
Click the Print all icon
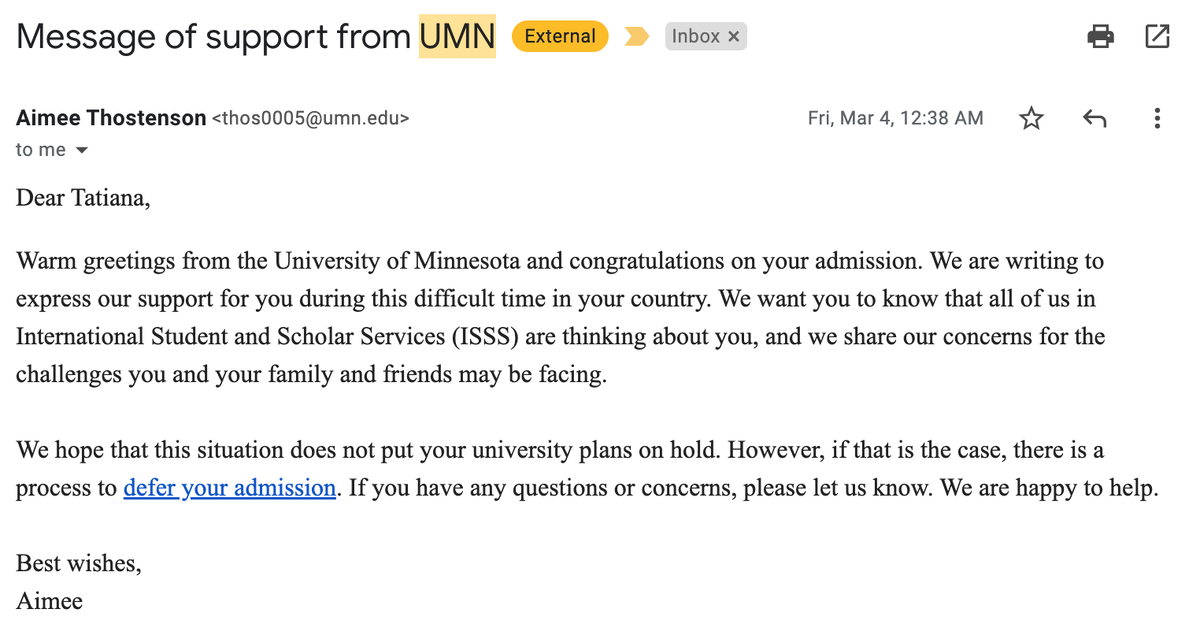(x=1100, y=37)
